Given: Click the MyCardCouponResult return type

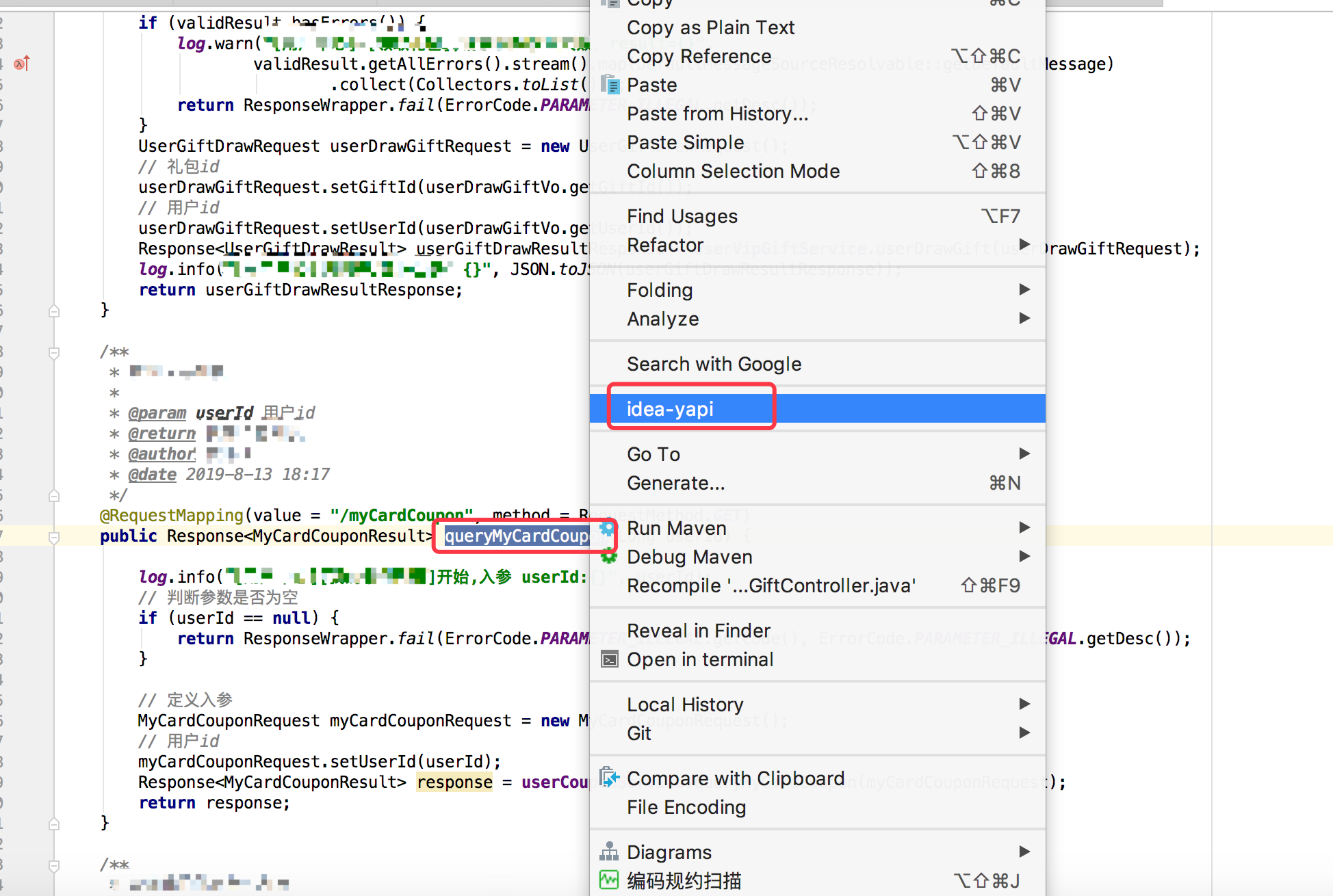Looking at the screenshot, I should tap(339, 536).
